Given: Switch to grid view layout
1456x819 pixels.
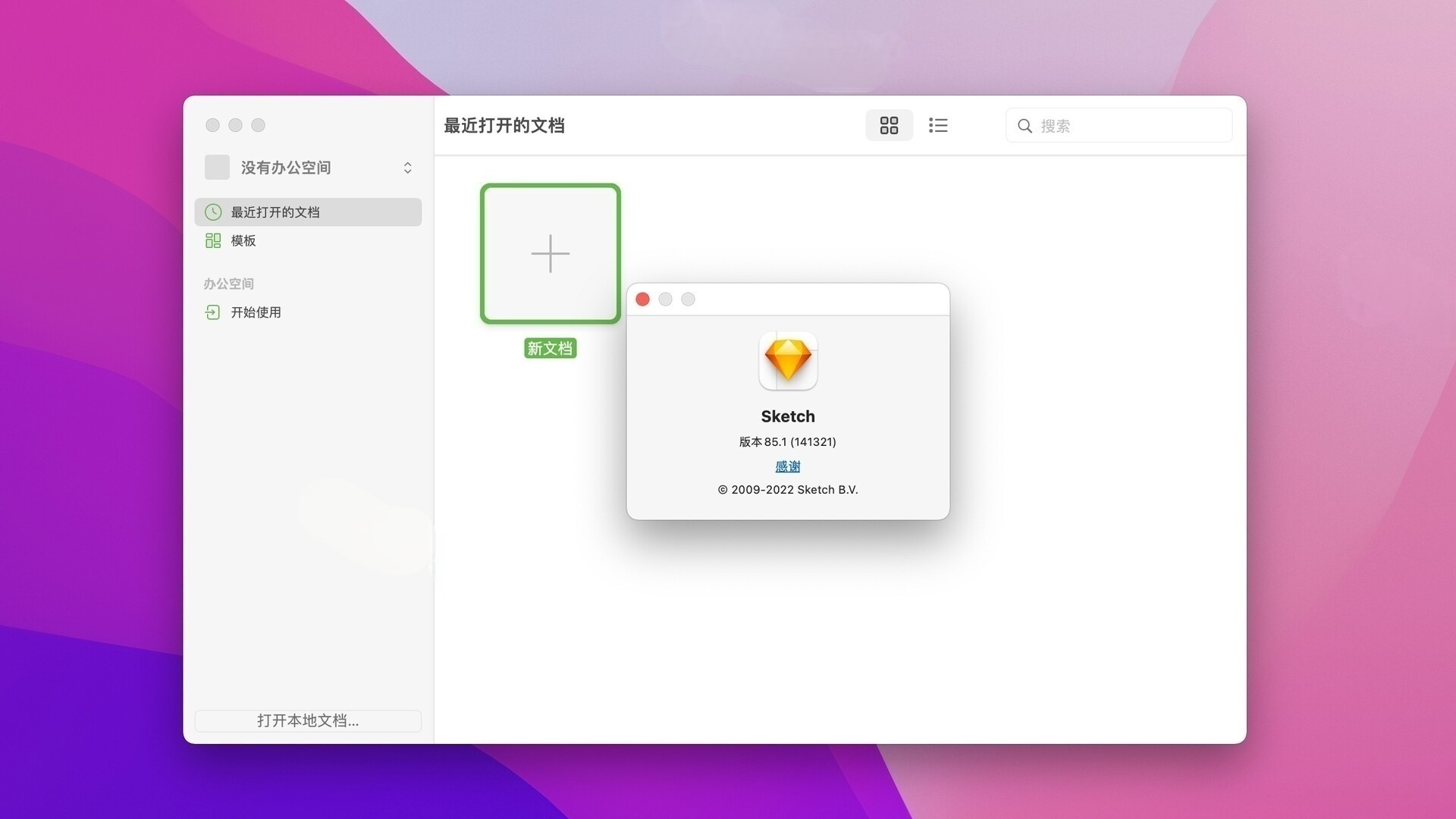Looking at the screenshot, I should (x=889, y=125).
